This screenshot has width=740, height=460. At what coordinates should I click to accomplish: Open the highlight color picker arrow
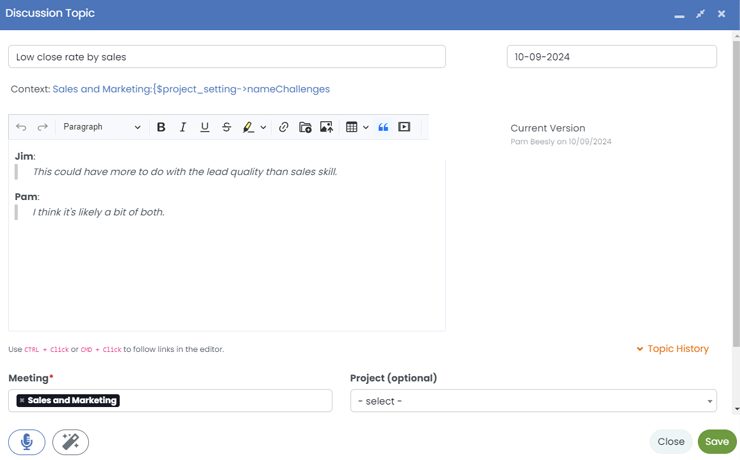pos(263,127)
